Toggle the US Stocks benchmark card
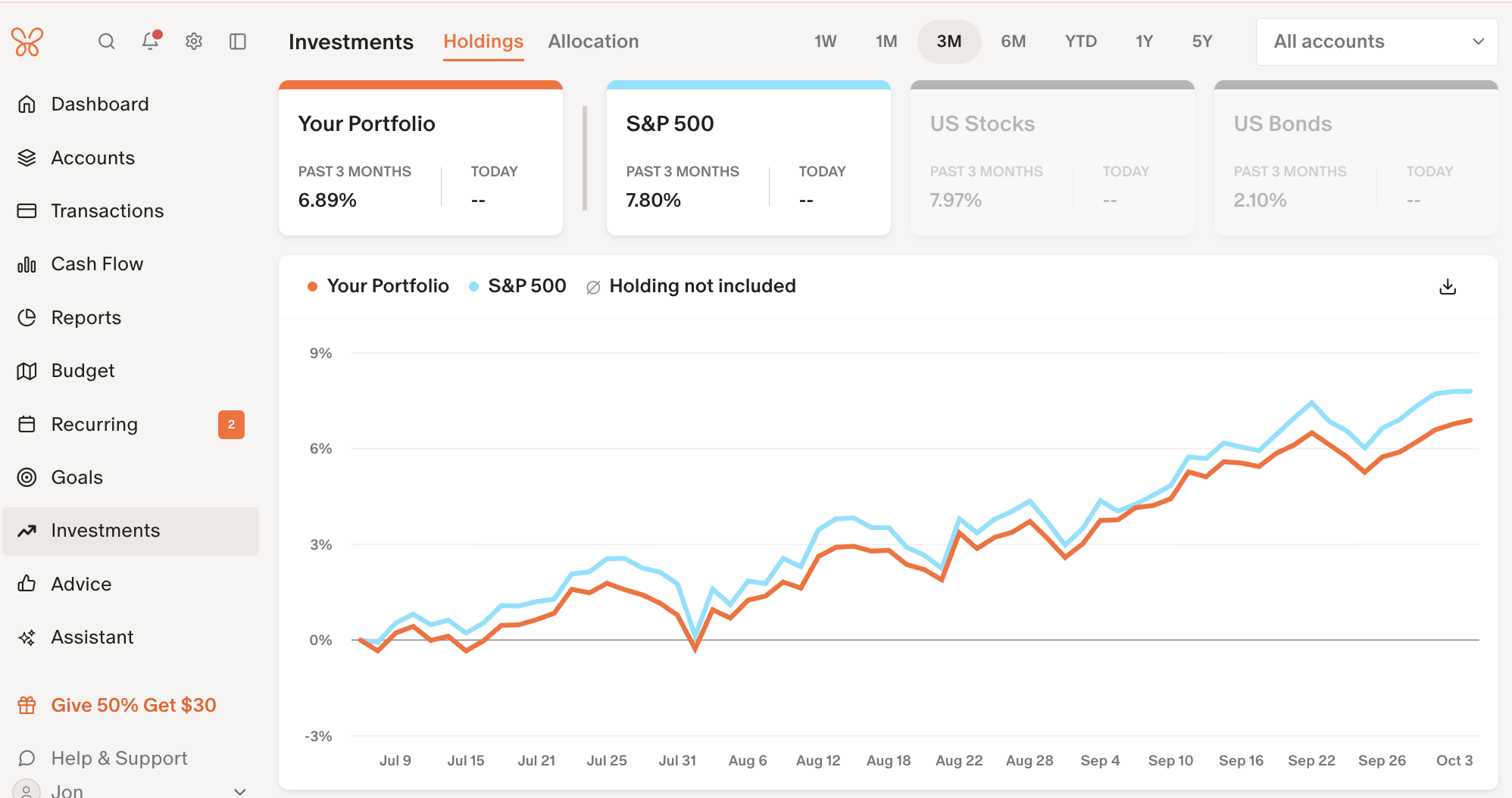The image size is (1512, 798). pos(1052,159)
